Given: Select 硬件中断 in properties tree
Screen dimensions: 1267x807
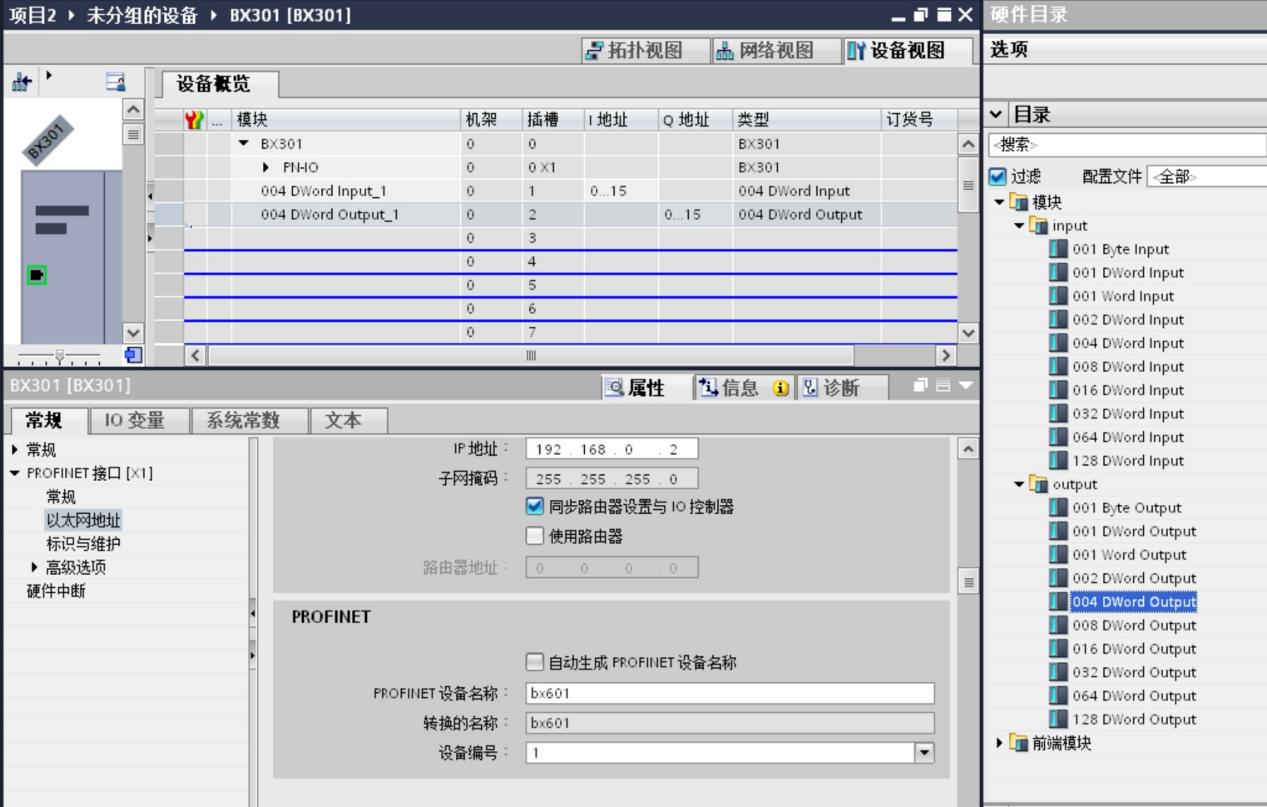Looking at the screenshot, I should point(57,590).
